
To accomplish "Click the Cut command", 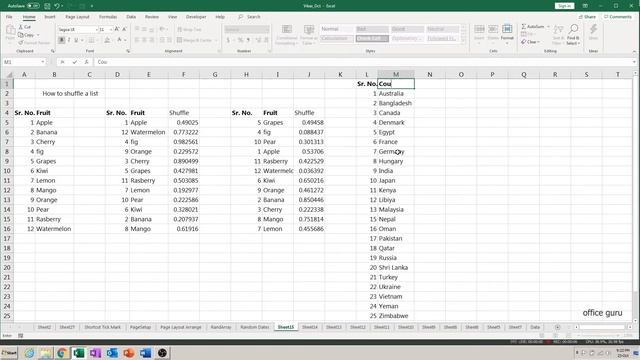I will click(x=25, y=27).
